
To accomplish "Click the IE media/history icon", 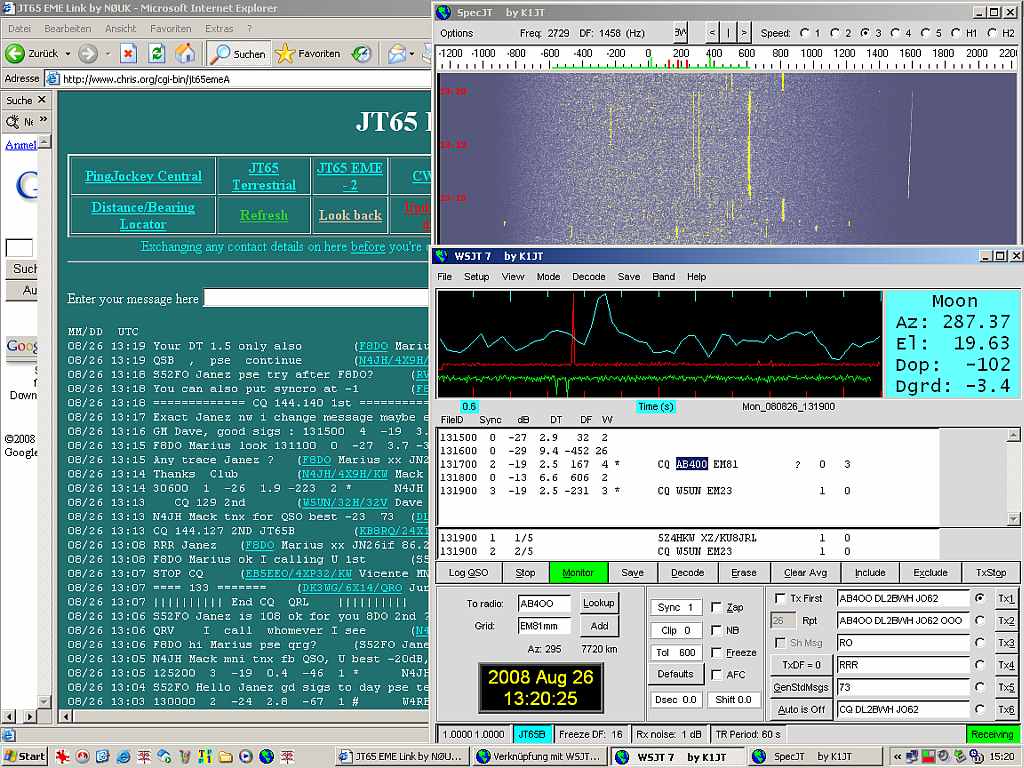I will pyautogui.click(x=361, y=54).
